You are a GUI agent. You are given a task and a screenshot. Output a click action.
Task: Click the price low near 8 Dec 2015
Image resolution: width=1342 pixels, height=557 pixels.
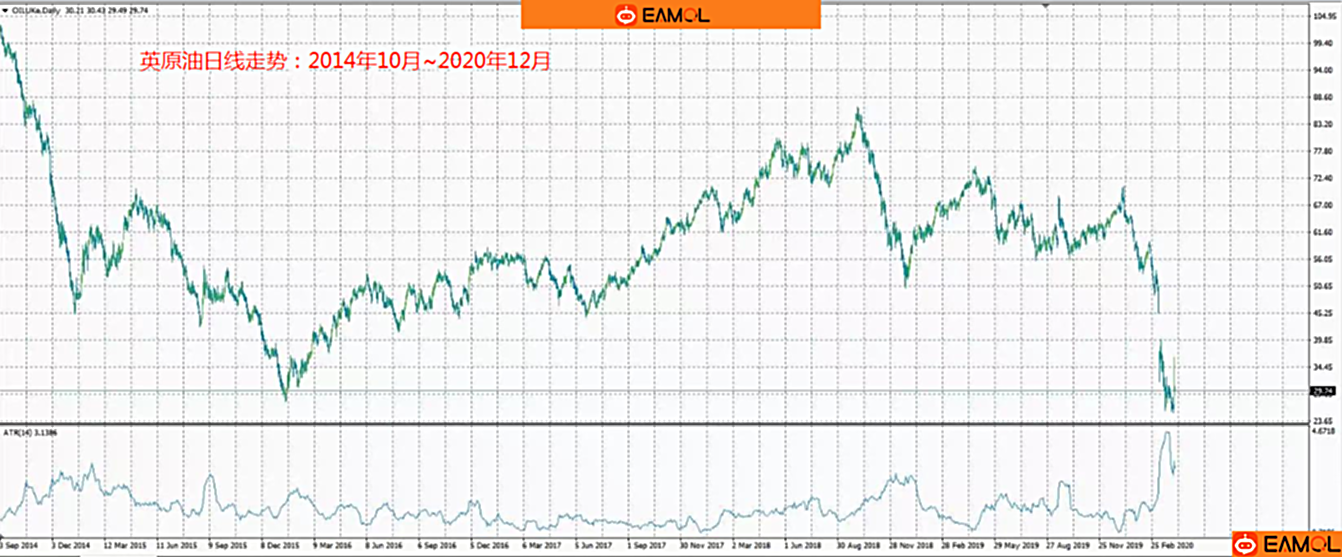(285, 399)
